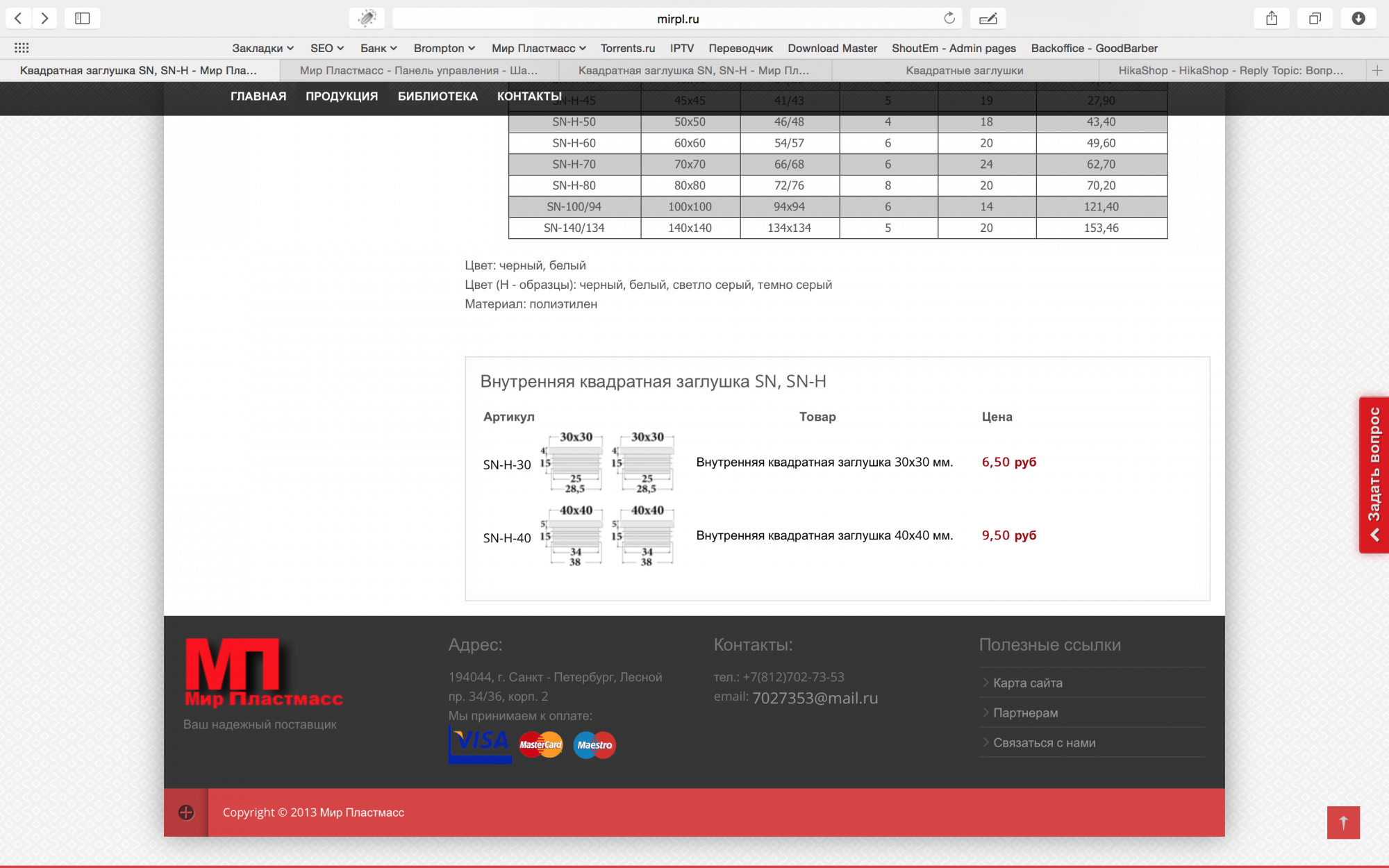Click the reload page icon
Screen dimensions: 1389x868
coord(949,18)
